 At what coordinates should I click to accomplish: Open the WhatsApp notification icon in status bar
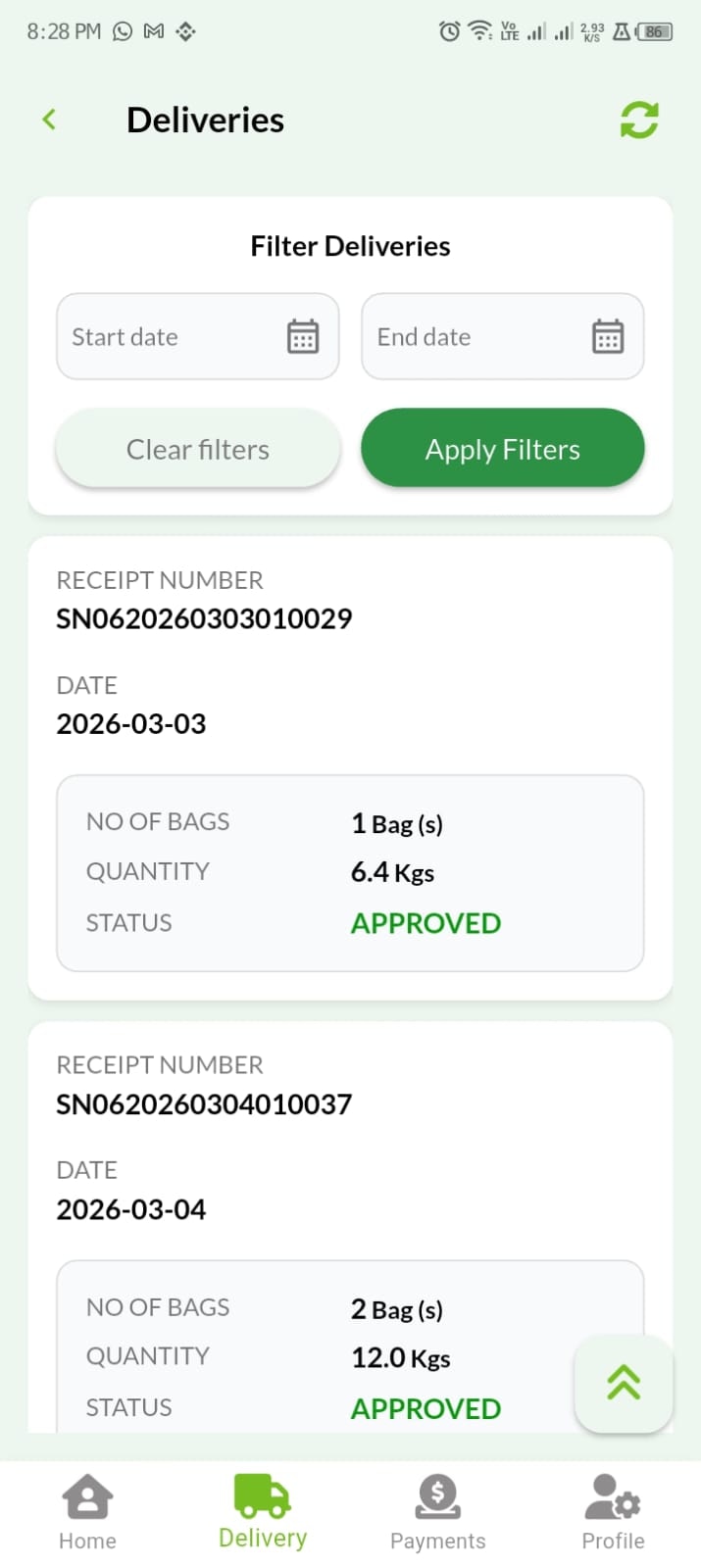pos(122,30)
